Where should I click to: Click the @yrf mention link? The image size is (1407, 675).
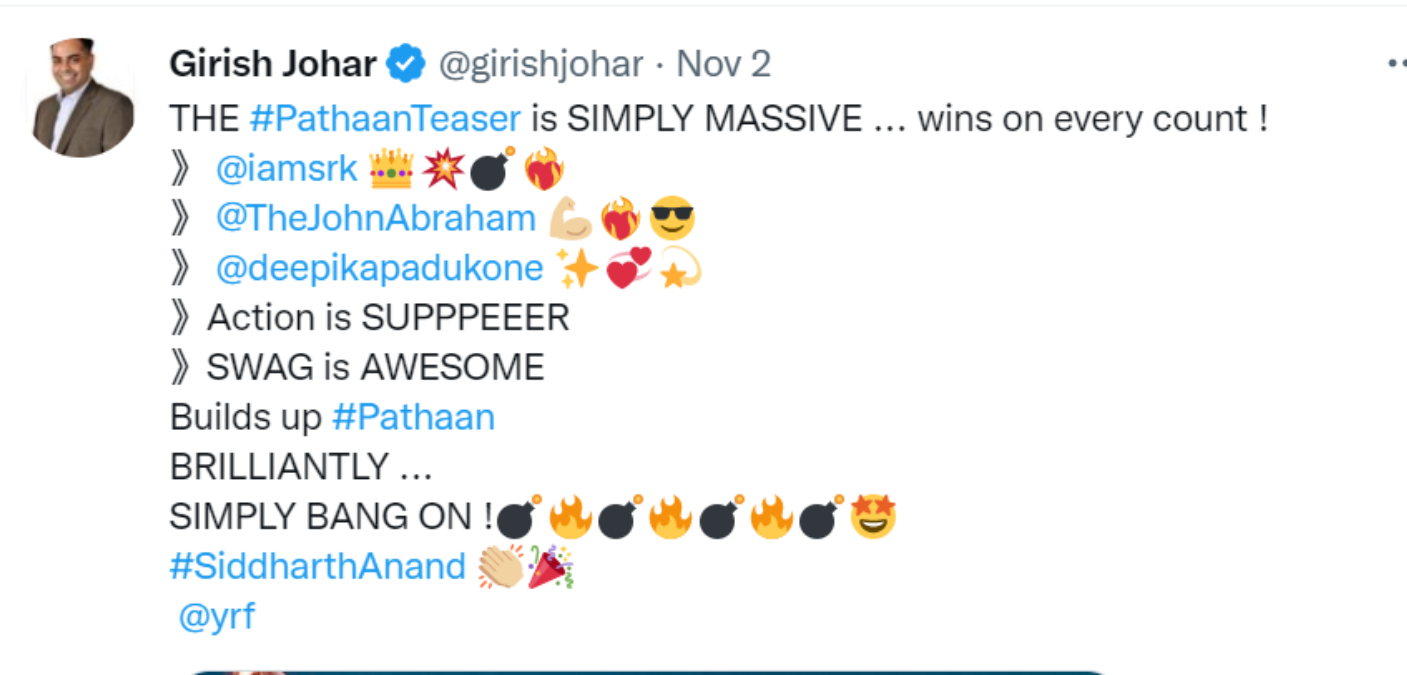tap(216, 617)
